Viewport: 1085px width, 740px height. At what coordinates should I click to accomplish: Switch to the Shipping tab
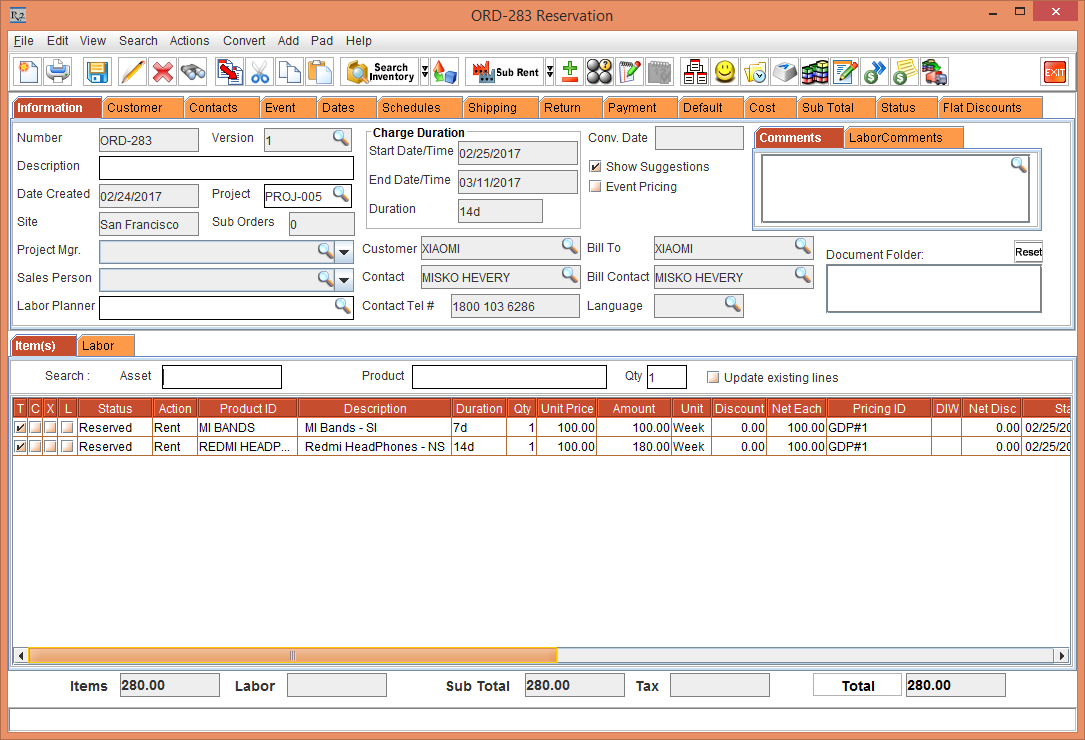click(492, 108)
